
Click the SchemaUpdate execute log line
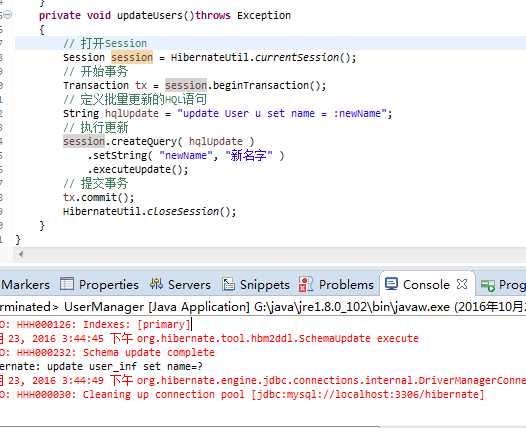pyautogui.click(x=209, y=338)
